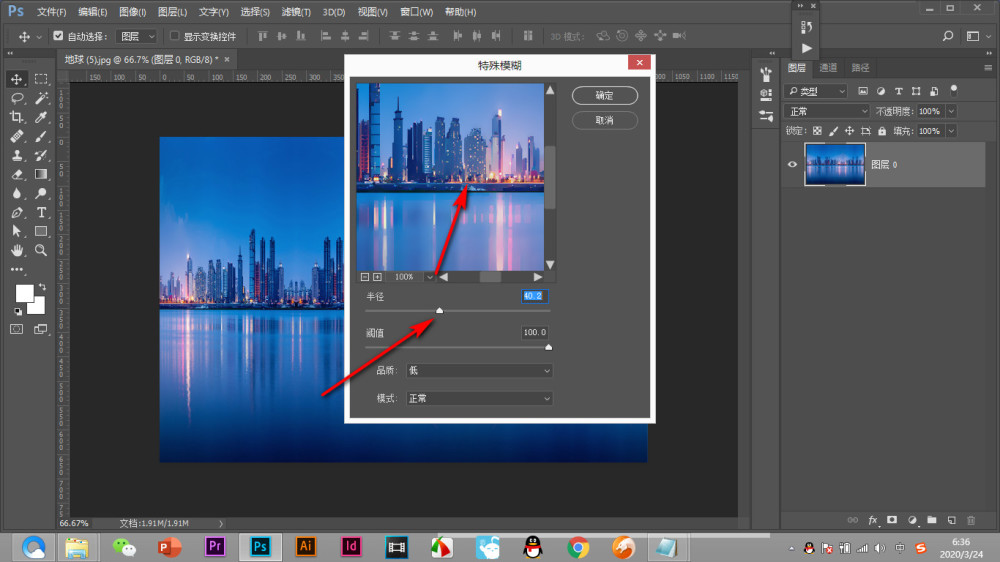Open the 选择(S) menu
1000x562 pixels.
coord(254,11)
